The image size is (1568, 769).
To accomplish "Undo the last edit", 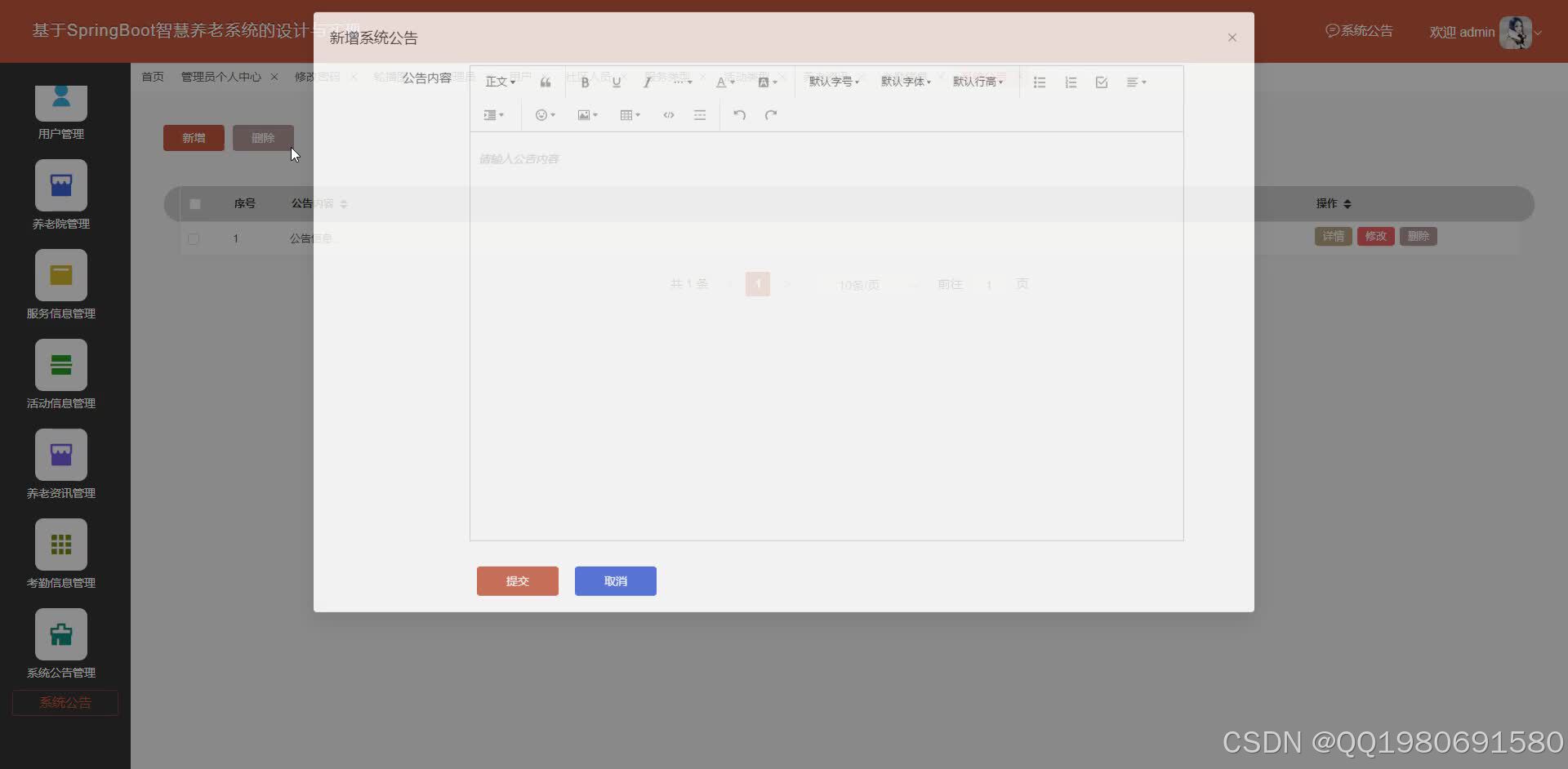I will coord(739,115).
